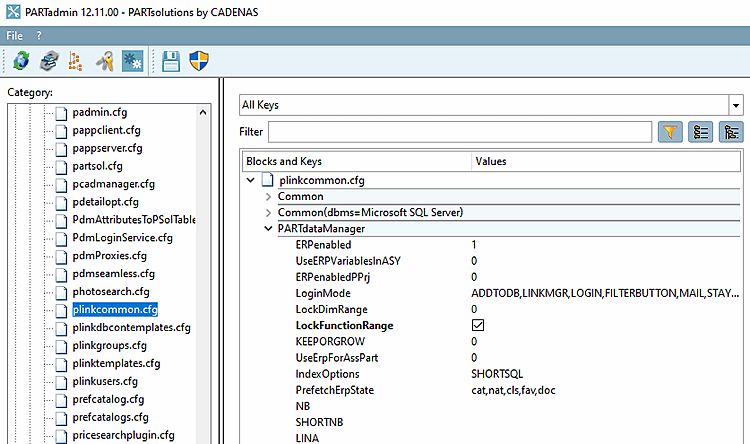
Task: Open the All Keys dropdown
Action: click(x=736, y=105)
